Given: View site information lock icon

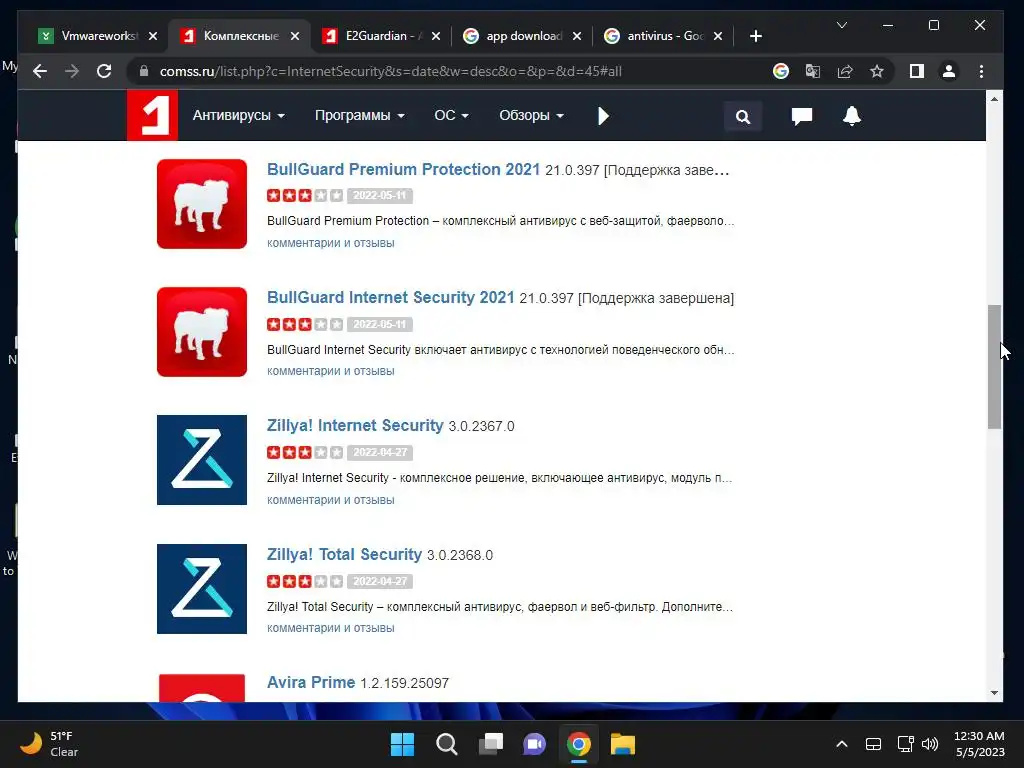Looking at the screenshot, I should (x=144, y=71).
